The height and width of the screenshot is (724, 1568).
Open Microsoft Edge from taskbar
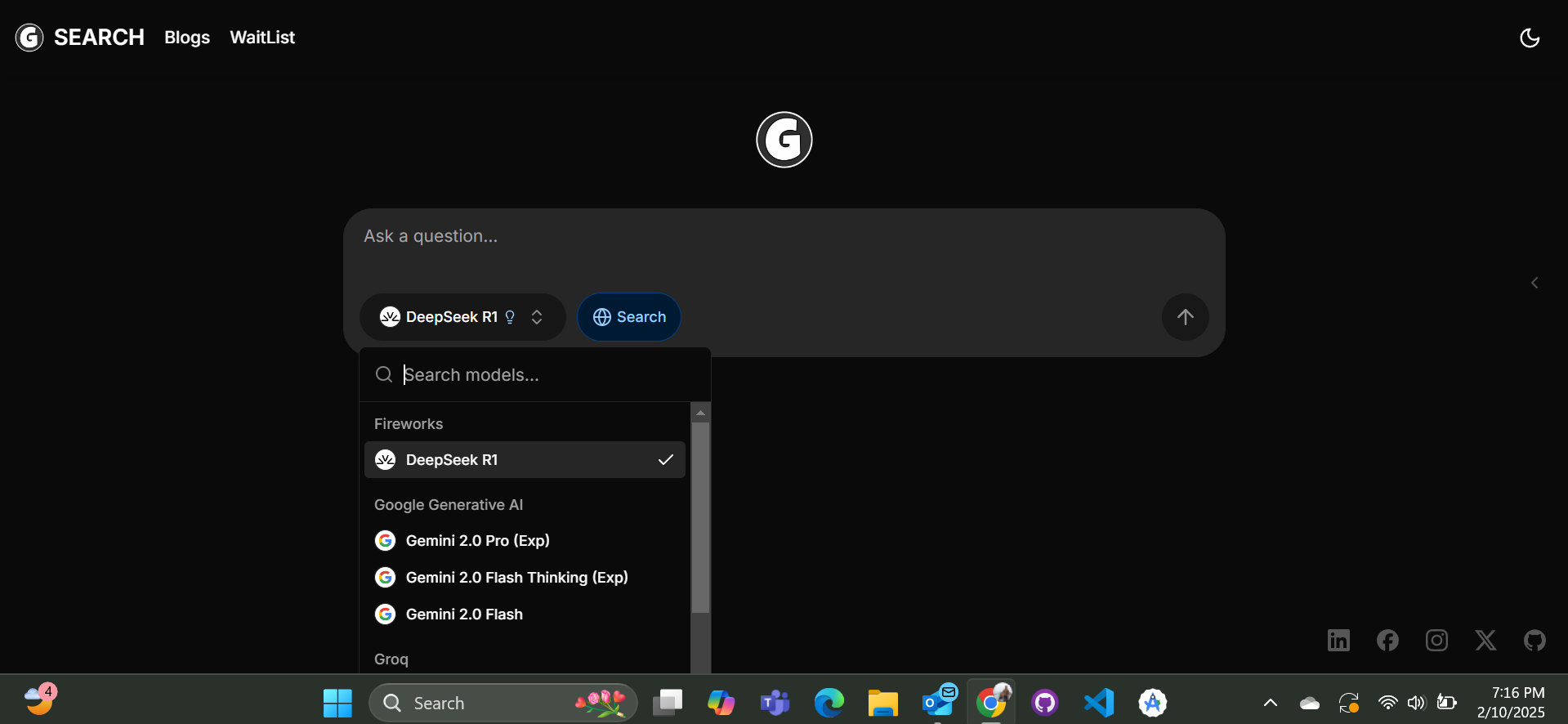tap(829, 703)
